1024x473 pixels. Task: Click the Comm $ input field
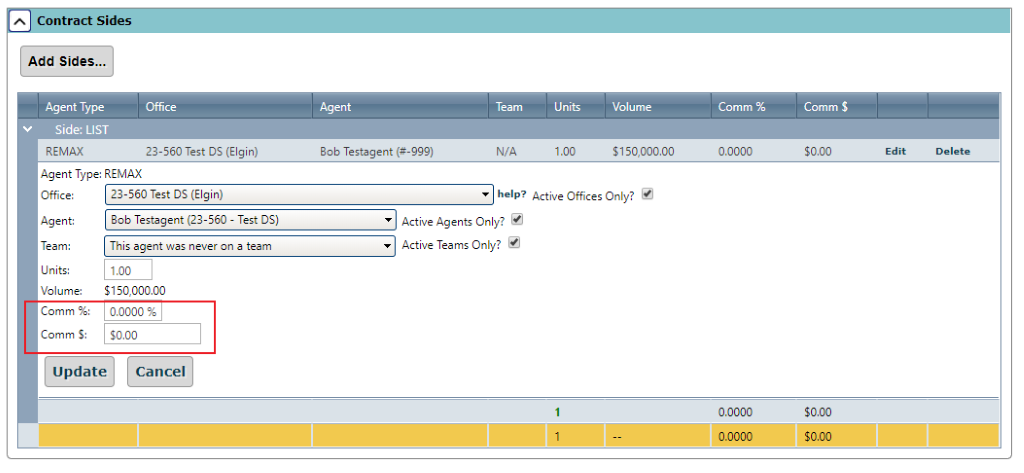tap(152, 335)
